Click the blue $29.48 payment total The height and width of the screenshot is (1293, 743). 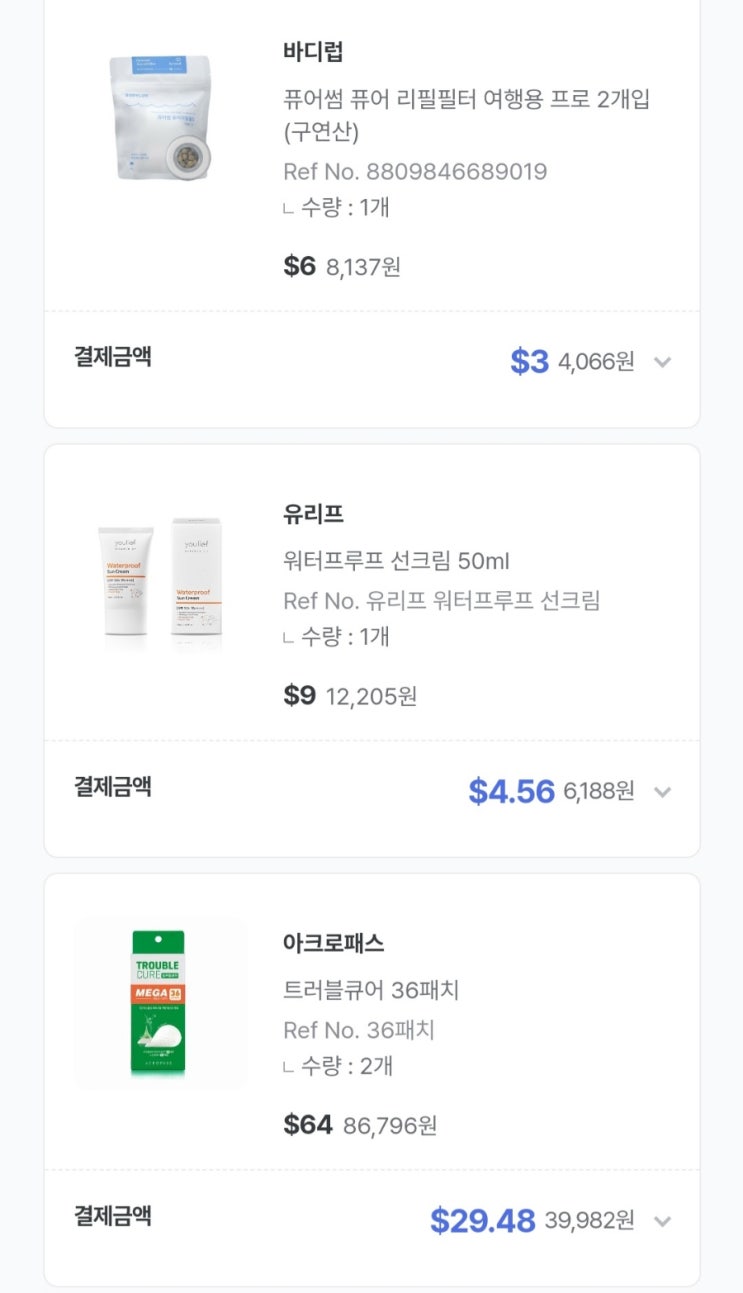pyautogui.click(x=482, y=1221)
